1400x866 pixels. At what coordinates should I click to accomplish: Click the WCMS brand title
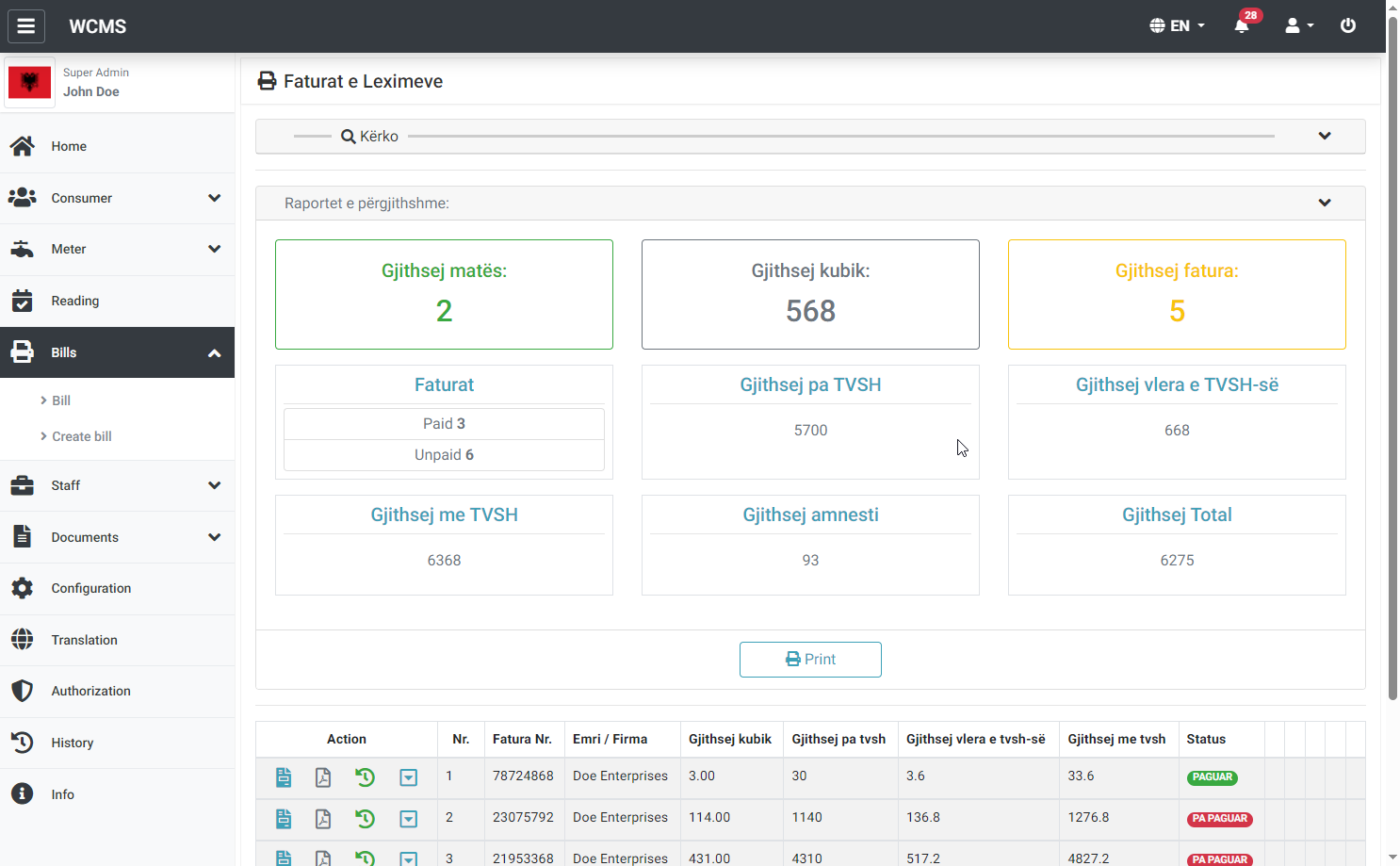click(x=98, y=26)
